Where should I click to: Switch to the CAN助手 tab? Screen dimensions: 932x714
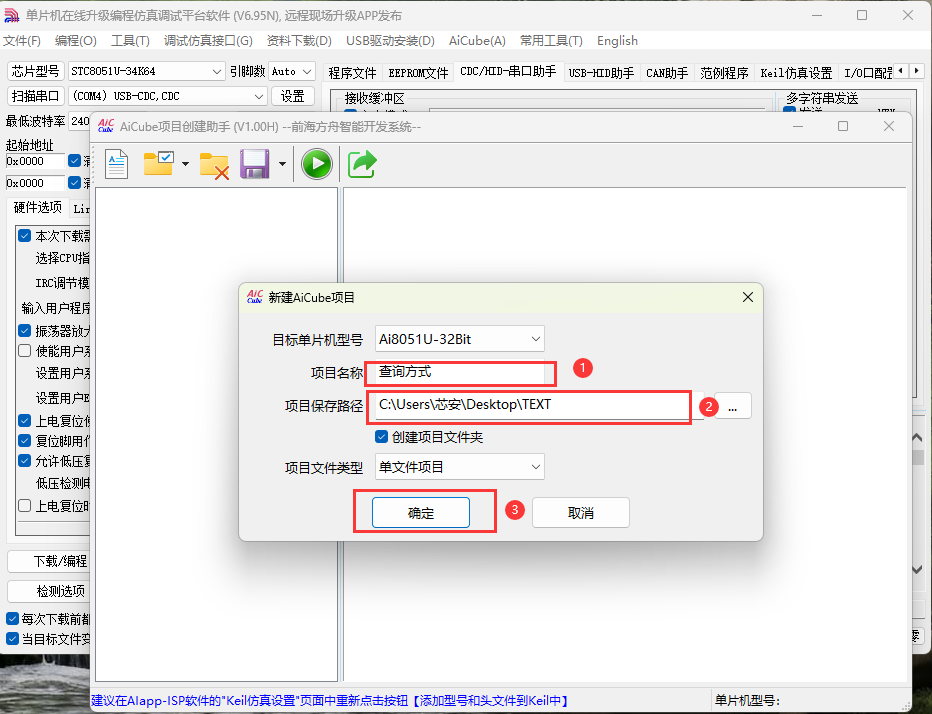click(x=667, y=73)
